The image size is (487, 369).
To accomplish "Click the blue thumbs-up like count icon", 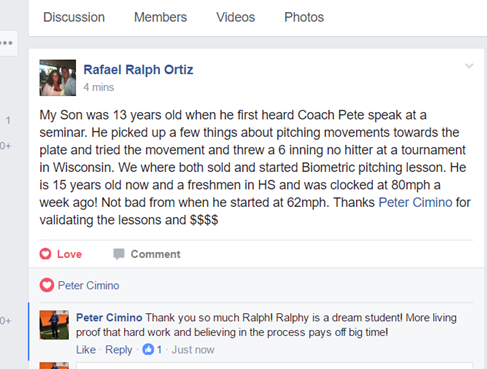I will click(x=148, y=349).
